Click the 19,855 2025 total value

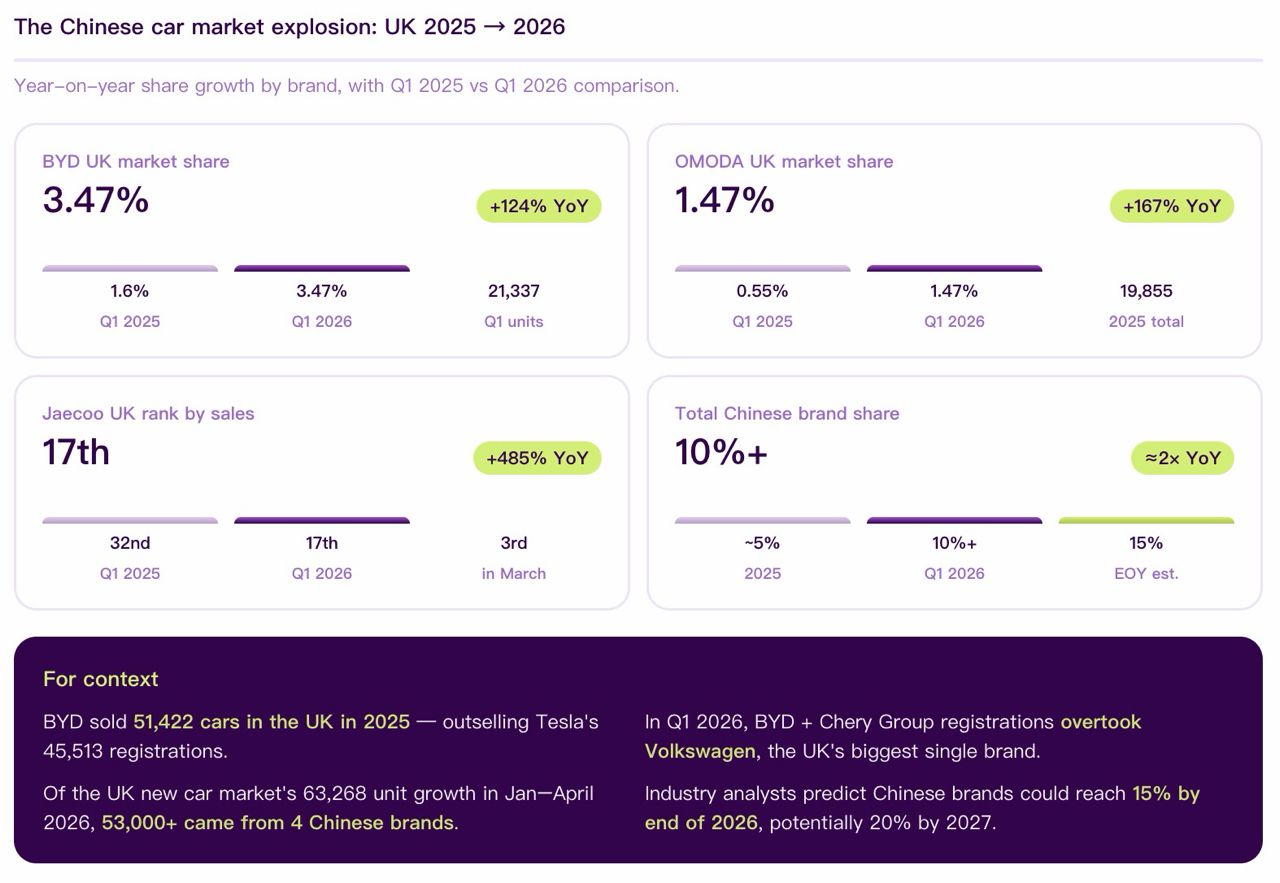(1146, 291)
